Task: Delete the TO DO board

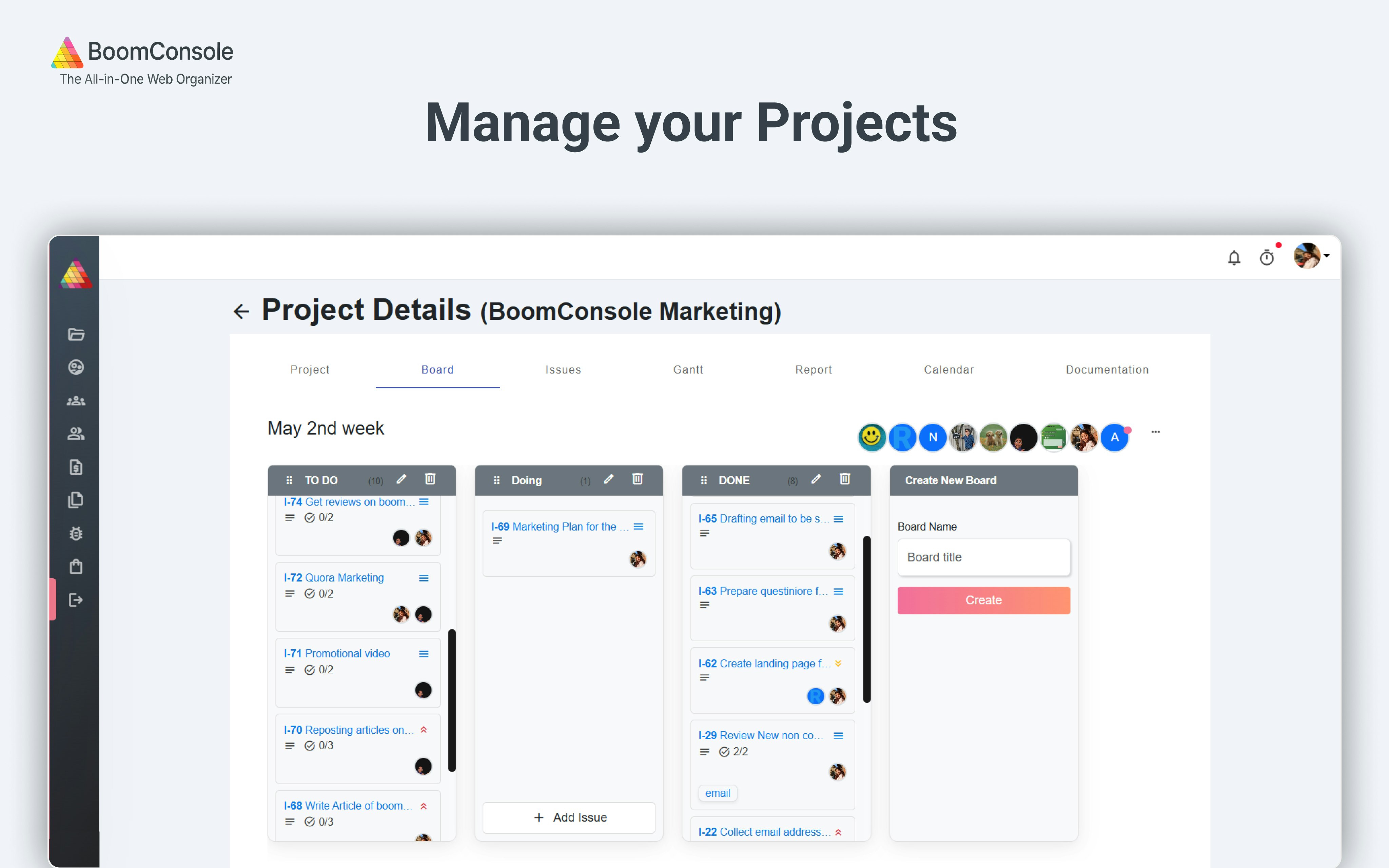Action: (x=430, y=479)
